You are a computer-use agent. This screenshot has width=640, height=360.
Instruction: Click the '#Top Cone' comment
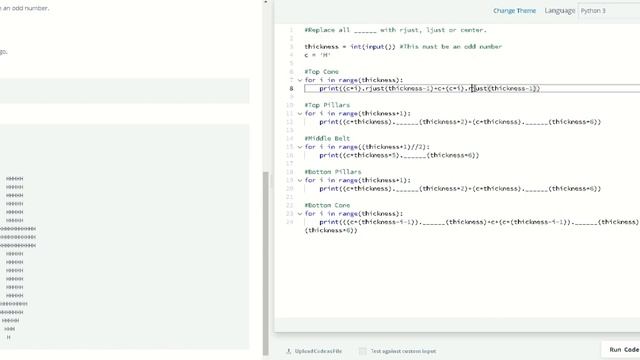pos(321,72)
